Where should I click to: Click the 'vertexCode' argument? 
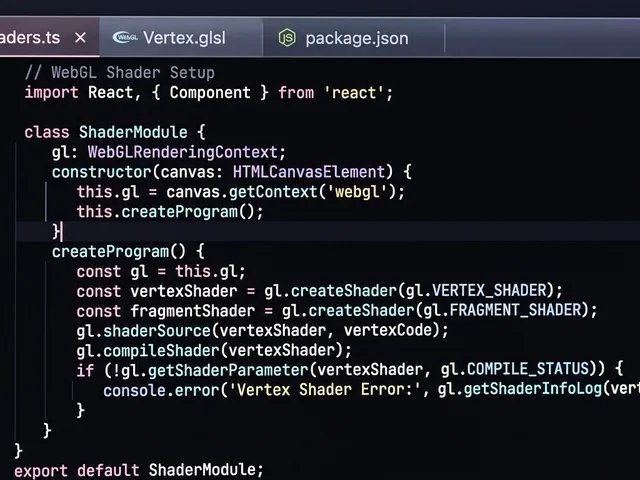tap(388, 330)
